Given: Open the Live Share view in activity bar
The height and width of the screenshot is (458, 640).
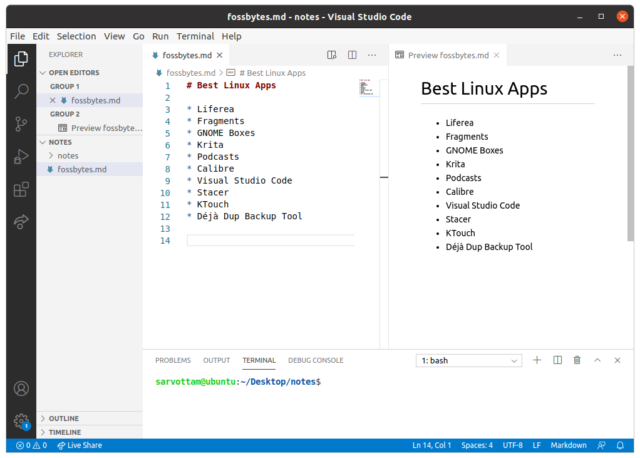Looking at the screenshot, I should [21, 222].
